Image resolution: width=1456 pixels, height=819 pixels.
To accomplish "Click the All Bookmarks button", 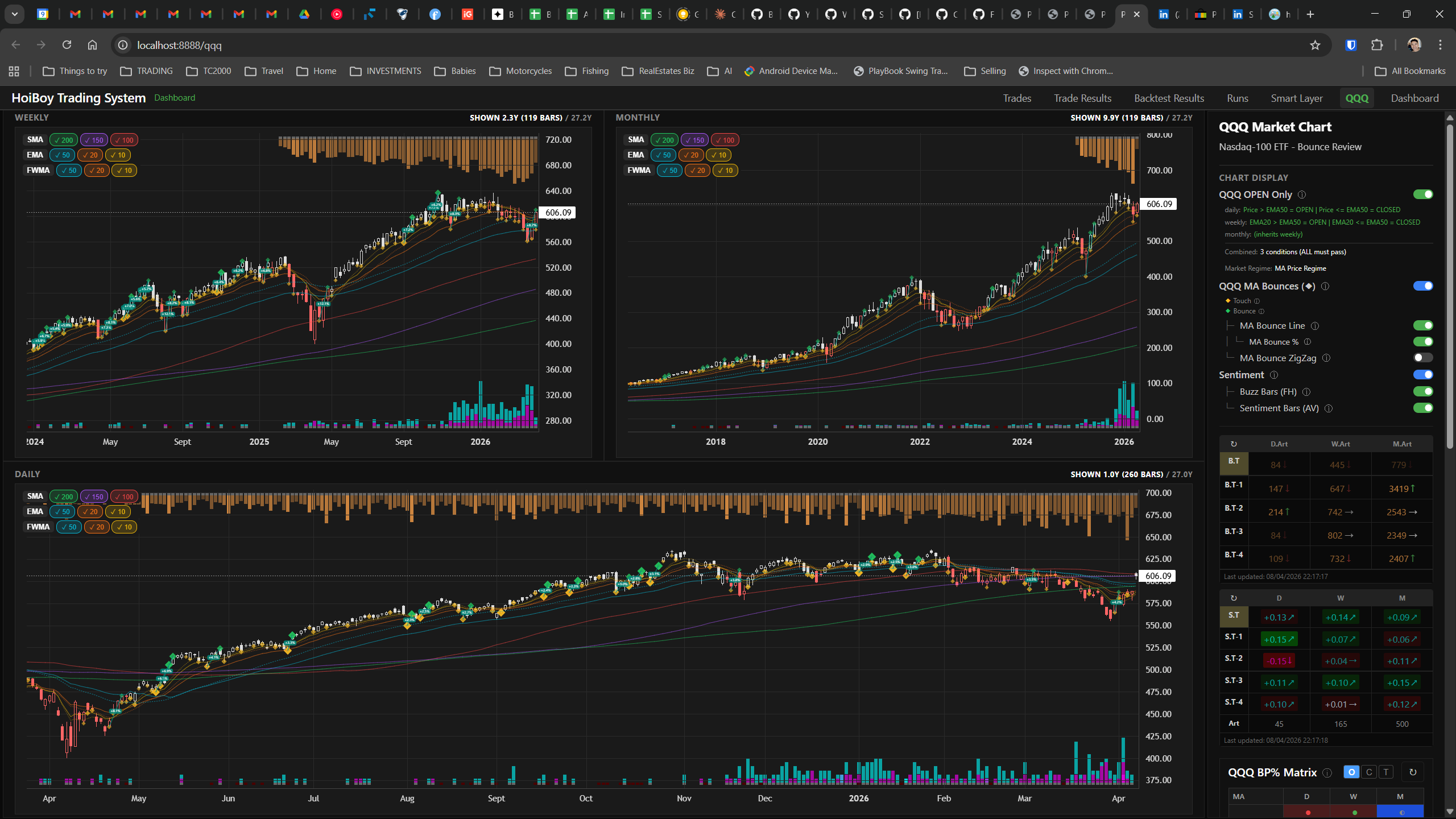I will pos(1410,71).
